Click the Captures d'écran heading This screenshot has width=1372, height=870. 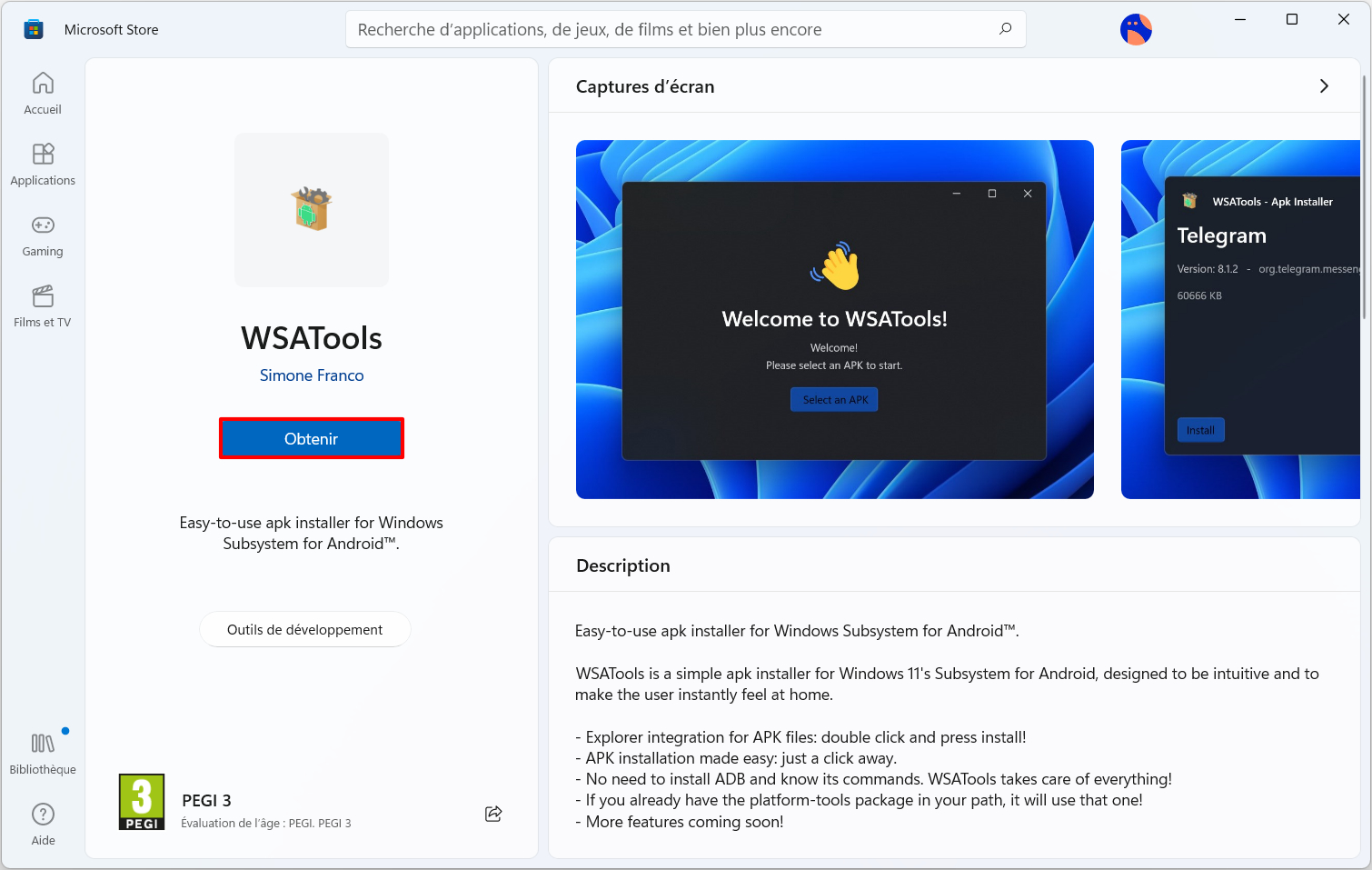[x=645, y=86]
